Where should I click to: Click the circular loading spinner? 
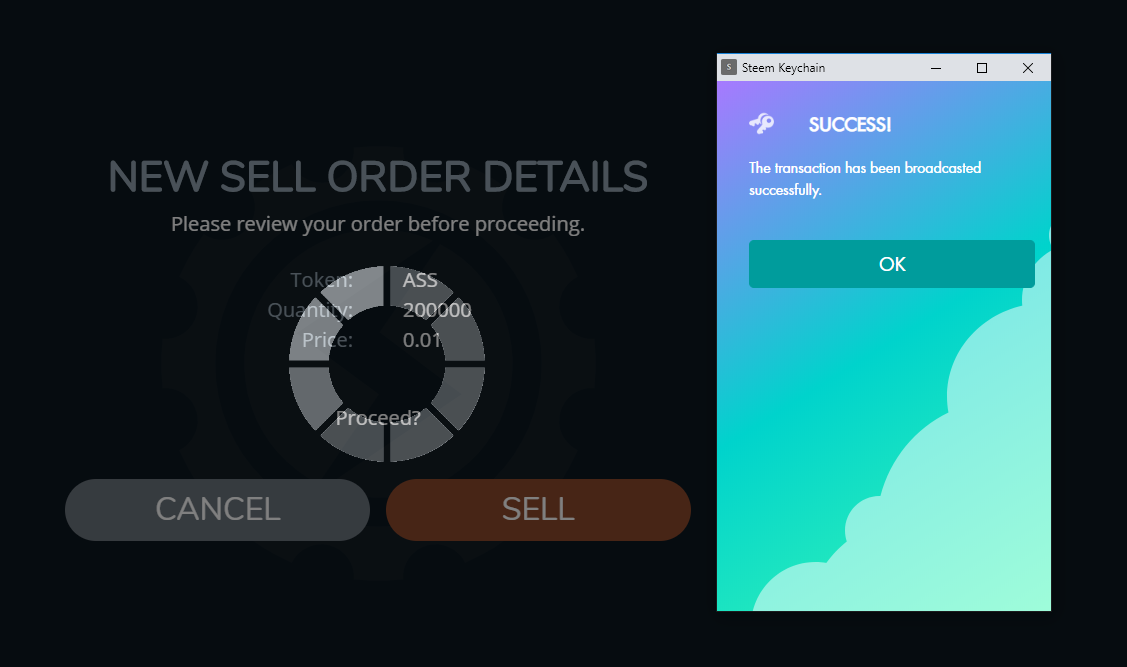coord(387,364)
